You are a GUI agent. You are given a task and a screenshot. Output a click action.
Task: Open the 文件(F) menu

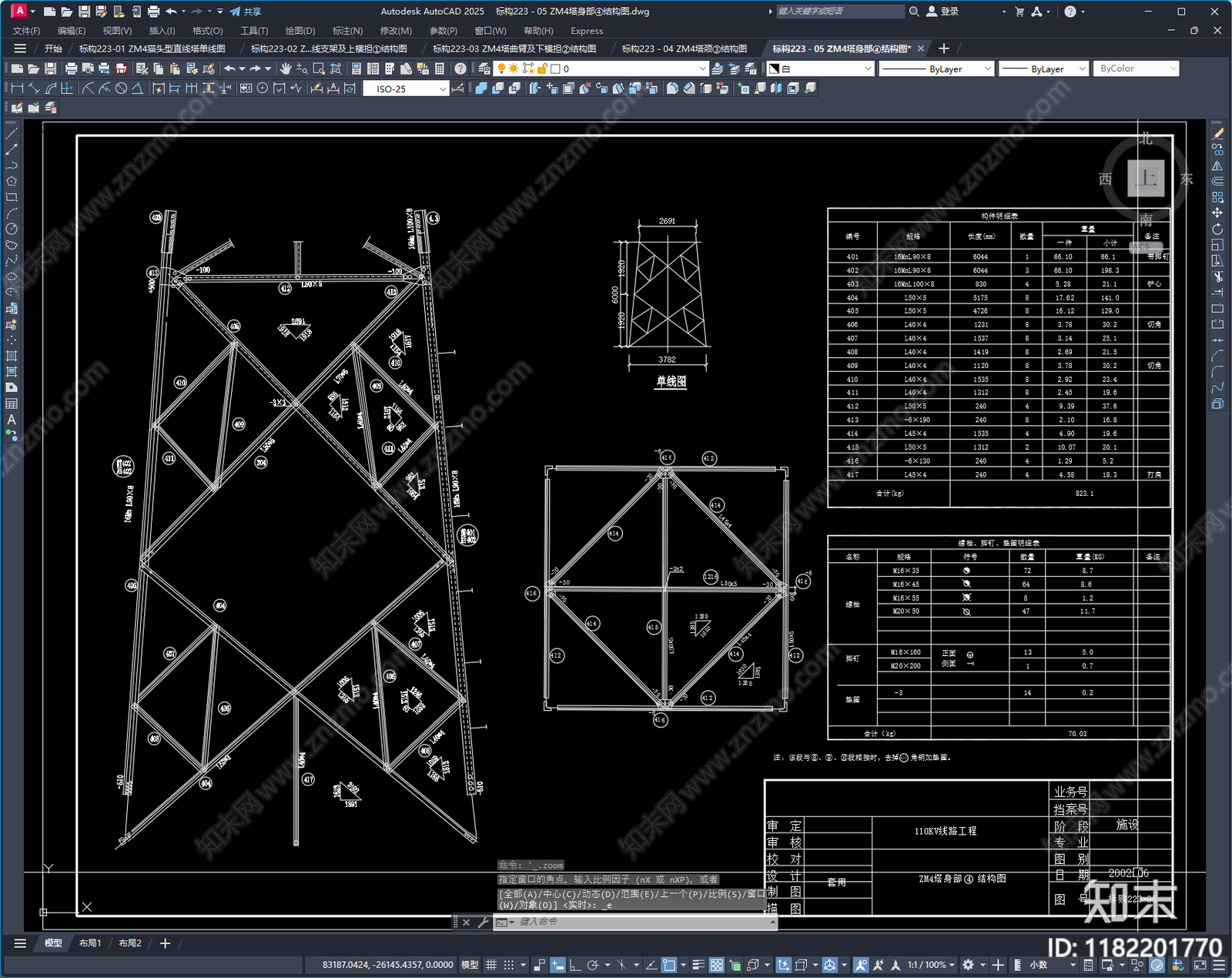[26, 31]
